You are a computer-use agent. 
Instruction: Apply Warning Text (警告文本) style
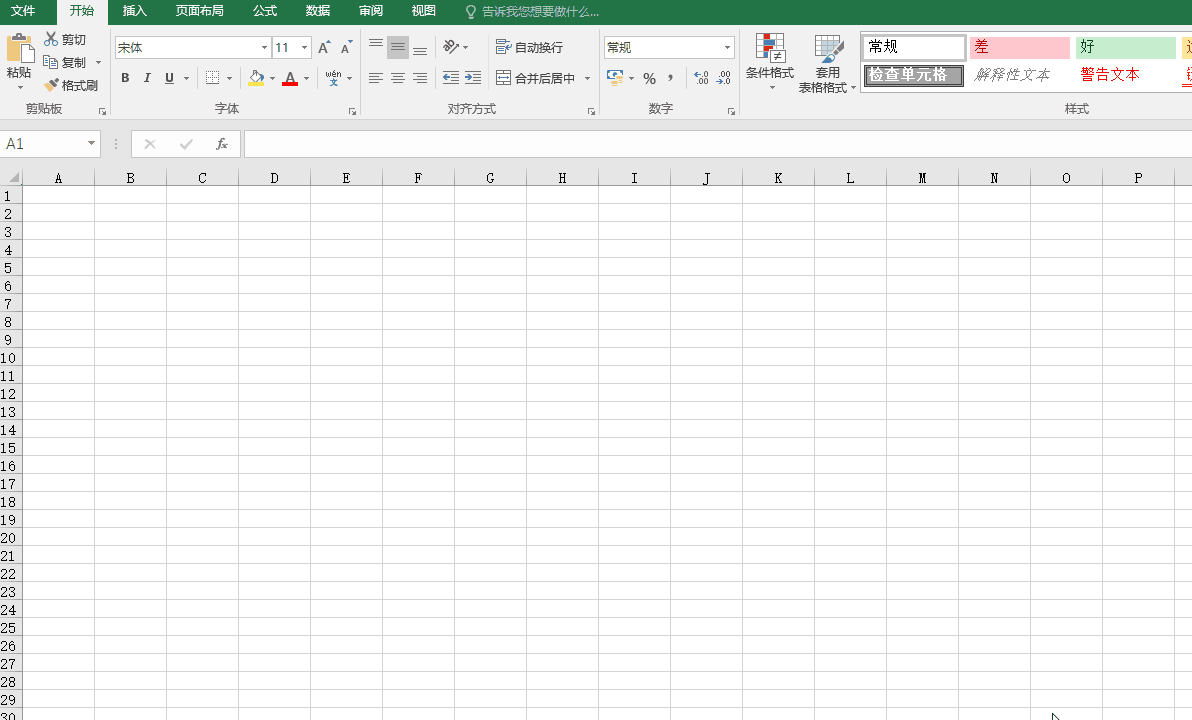coord(1125,75)
